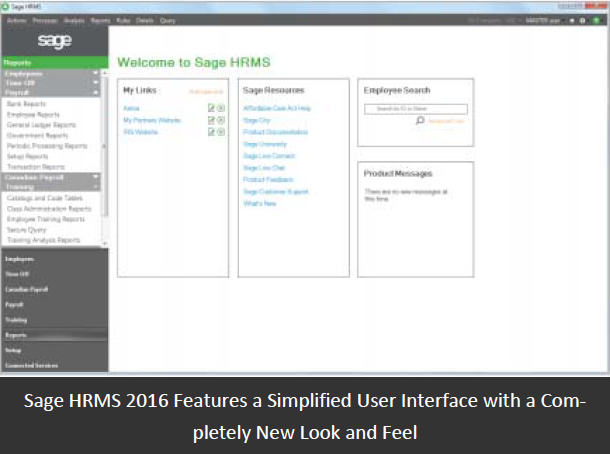Collapse the Payroll group in Reports list
This screenshot has width=610, height=454.
51,93
